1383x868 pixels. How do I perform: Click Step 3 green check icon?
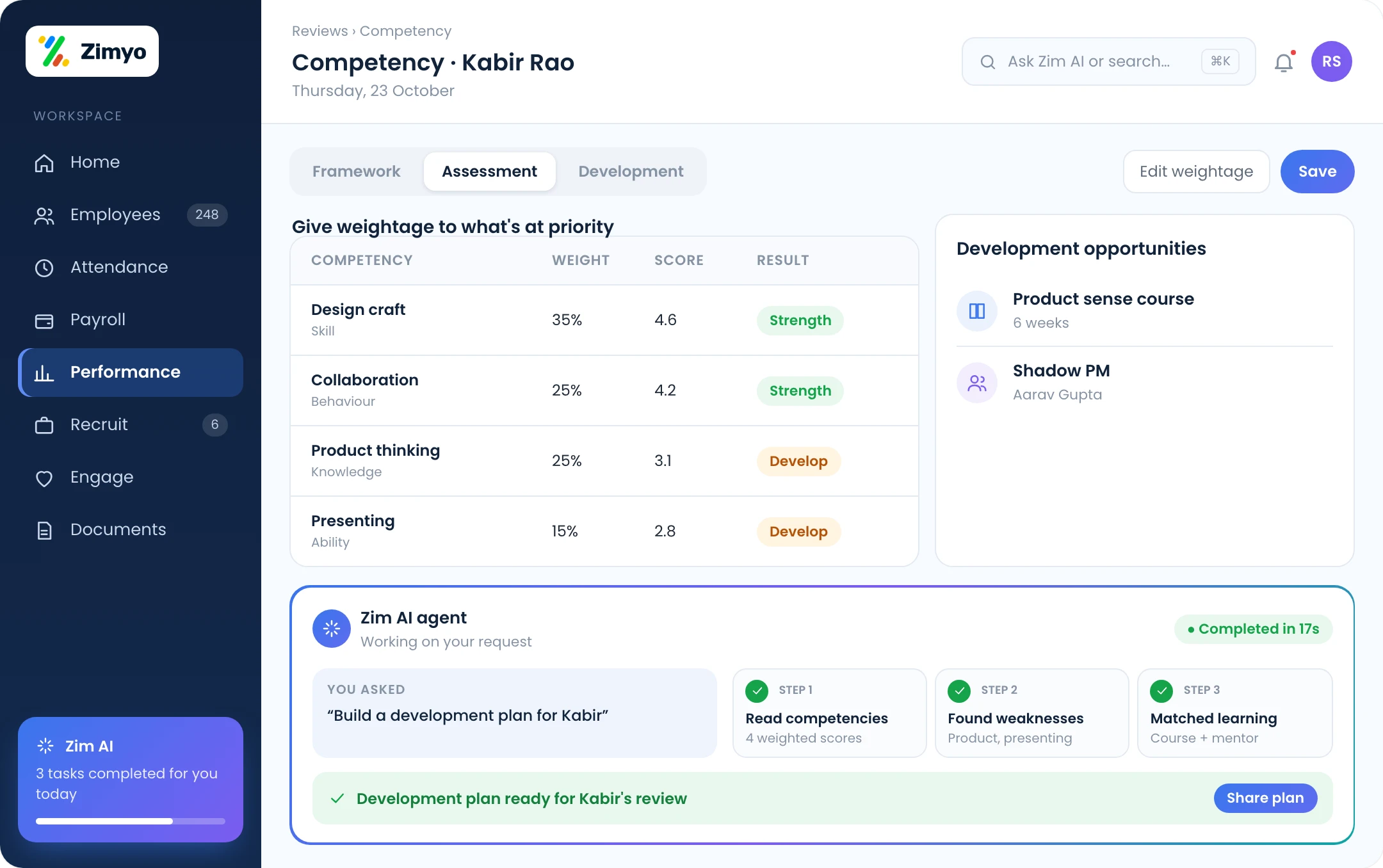[1161, 691]
